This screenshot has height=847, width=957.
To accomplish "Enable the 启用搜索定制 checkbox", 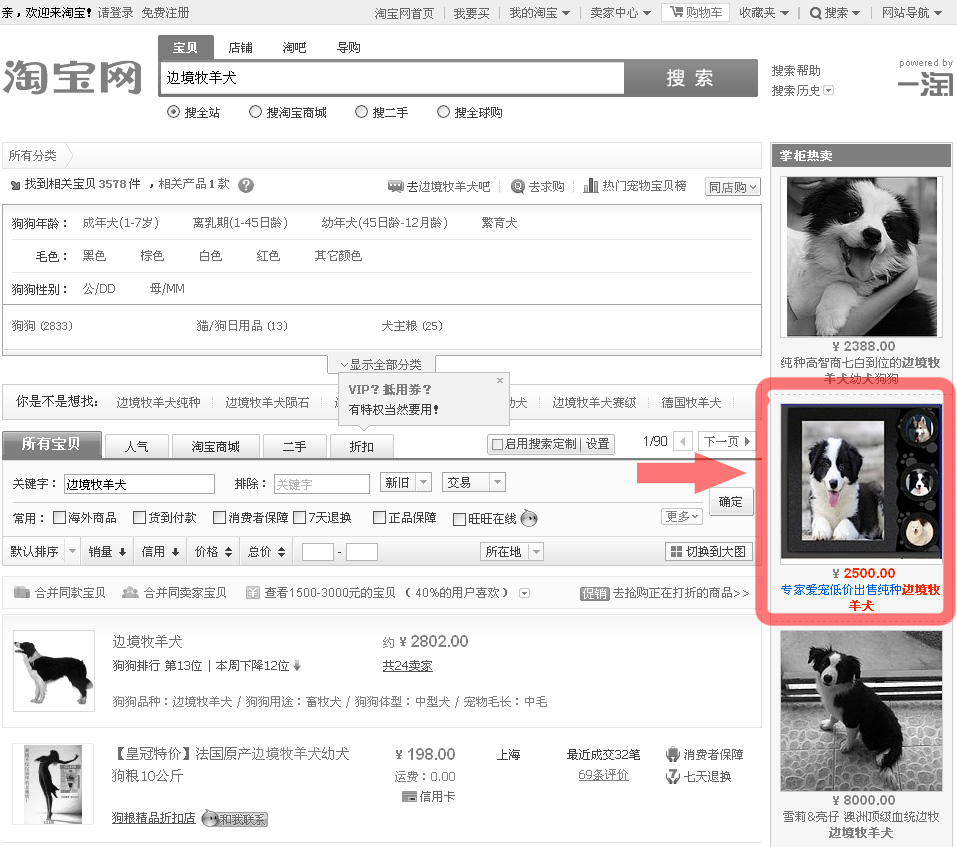I will pos(497,444).
